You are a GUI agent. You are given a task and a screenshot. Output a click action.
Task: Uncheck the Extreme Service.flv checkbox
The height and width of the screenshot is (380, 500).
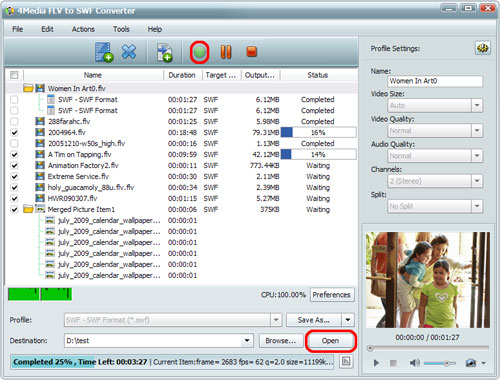coord(14,176)
